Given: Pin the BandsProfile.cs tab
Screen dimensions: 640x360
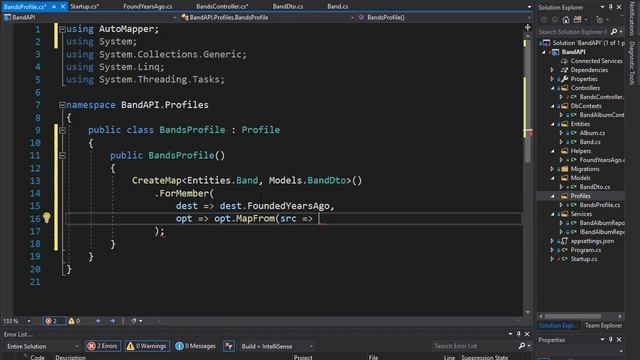Looking at the screenshot, I should pyautogui.click(x=54, y=7).
